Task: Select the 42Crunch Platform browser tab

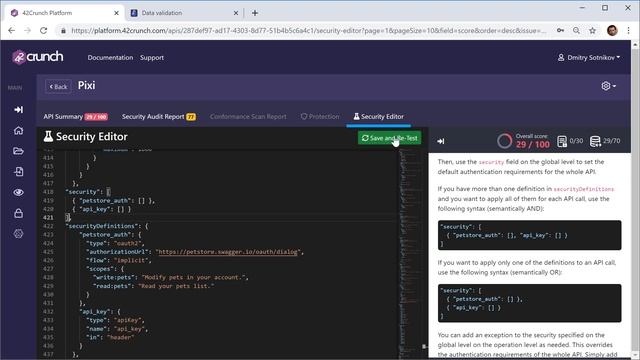Action: [64, 13]
